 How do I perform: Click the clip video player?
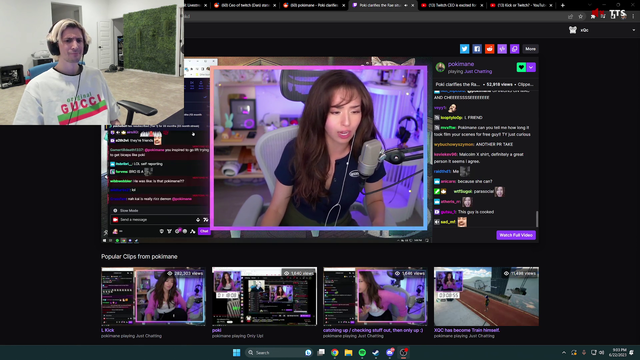[x=267, y=150]
